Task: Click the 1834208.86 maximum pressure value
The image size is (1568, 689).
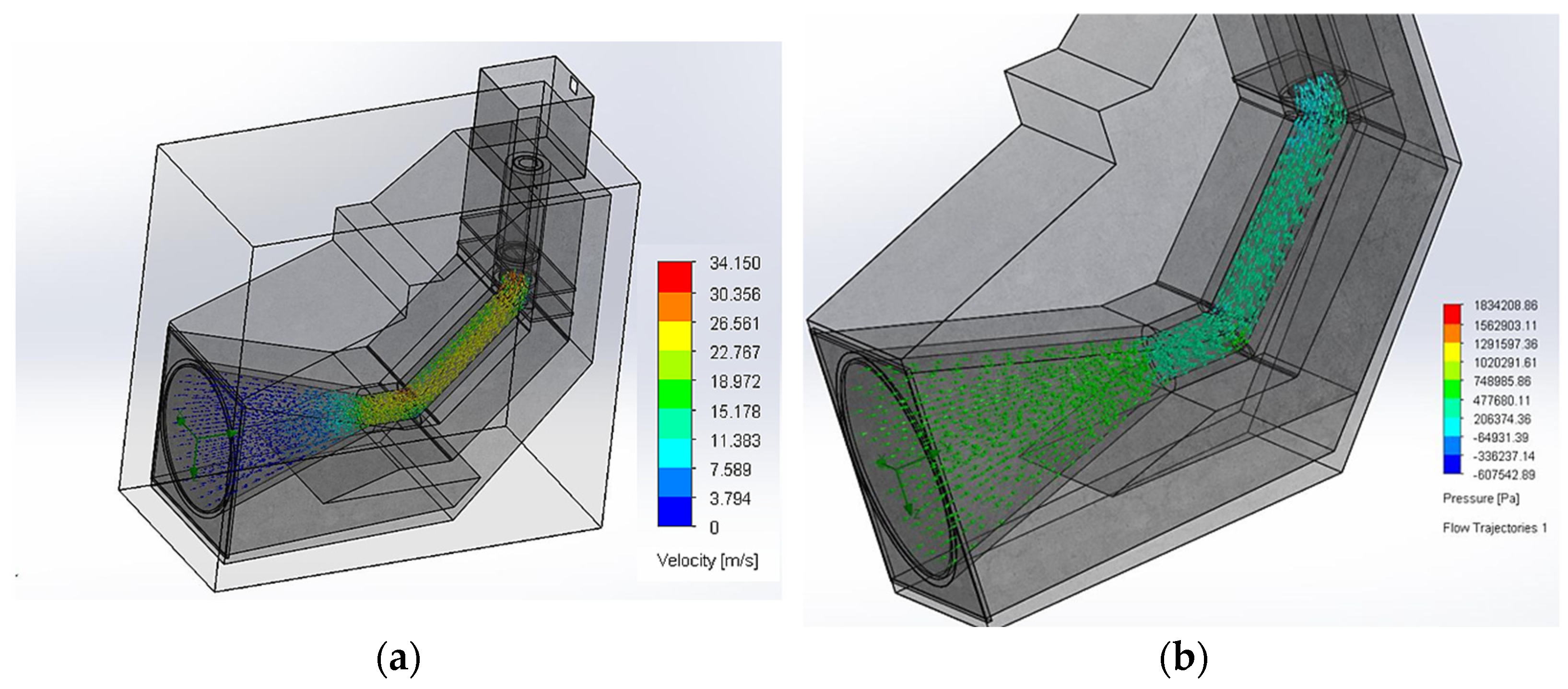Action: [1505, 306]
